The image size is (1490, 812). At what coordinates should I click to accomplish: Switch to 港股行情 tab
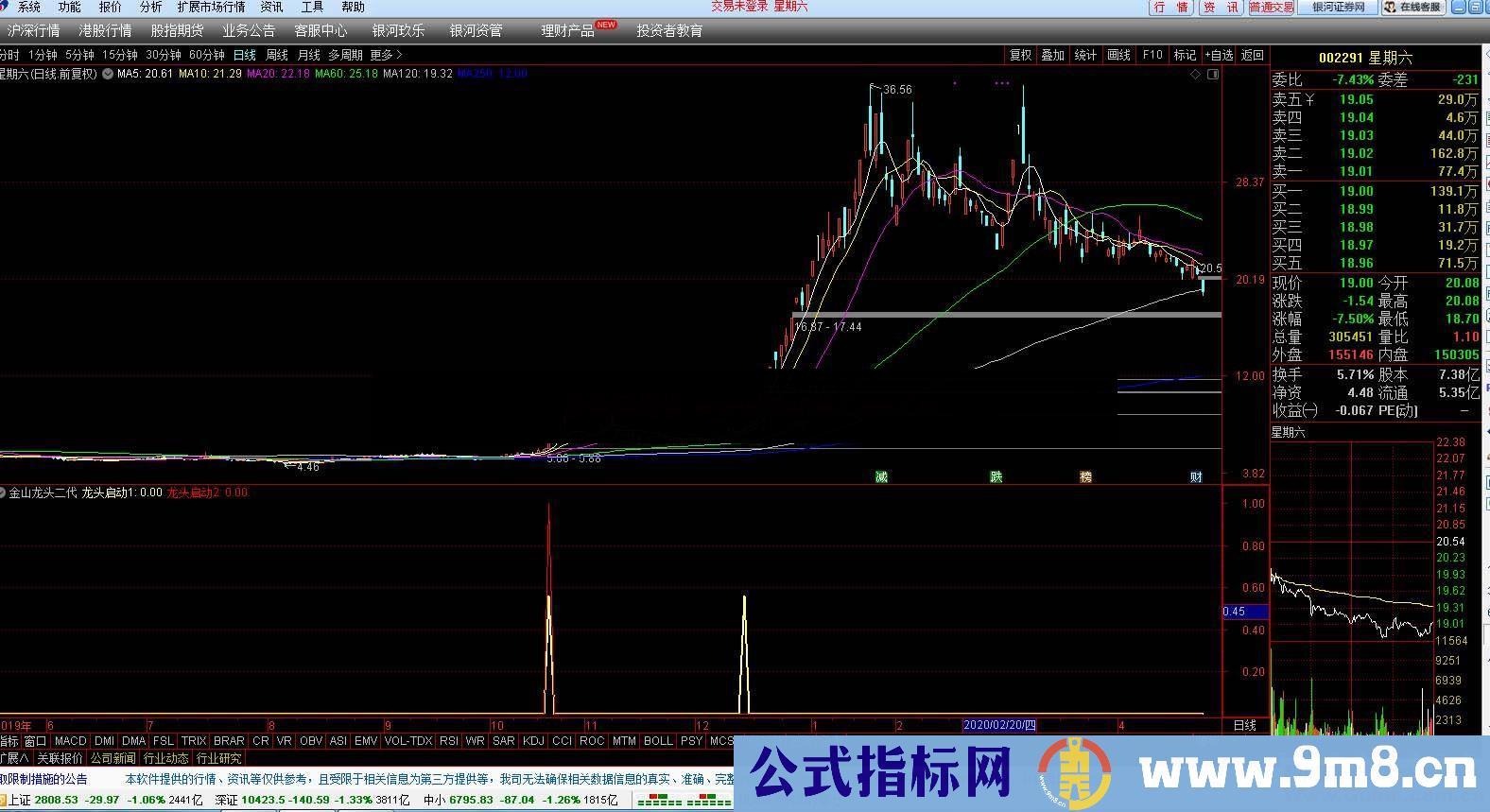105,30
